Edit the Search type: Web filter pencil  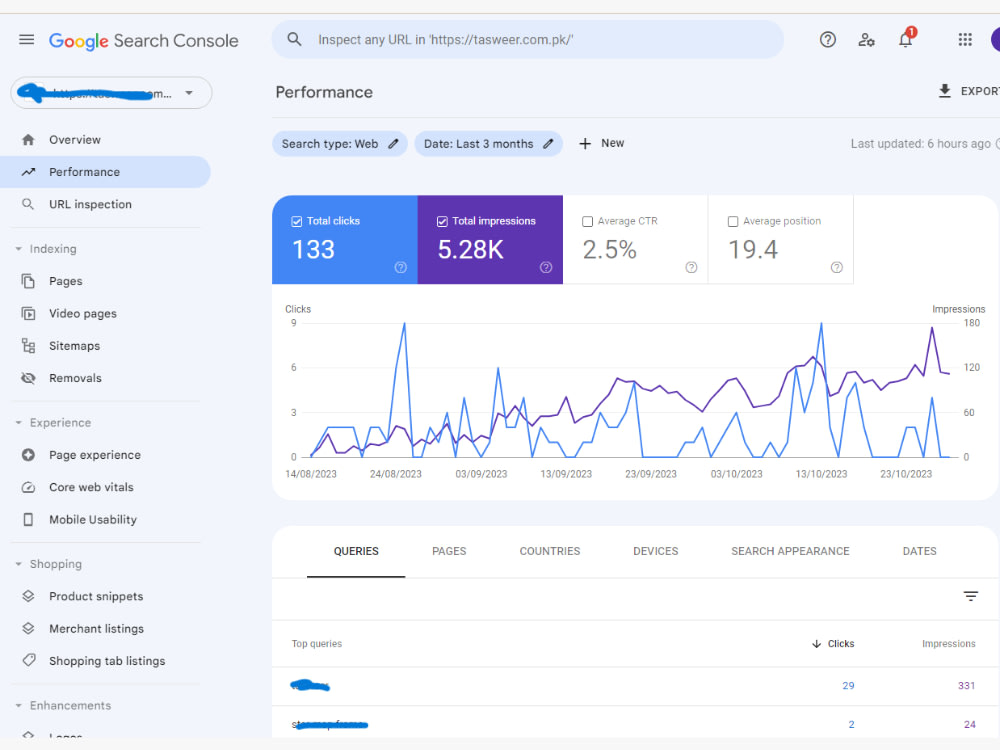point(393,144)
